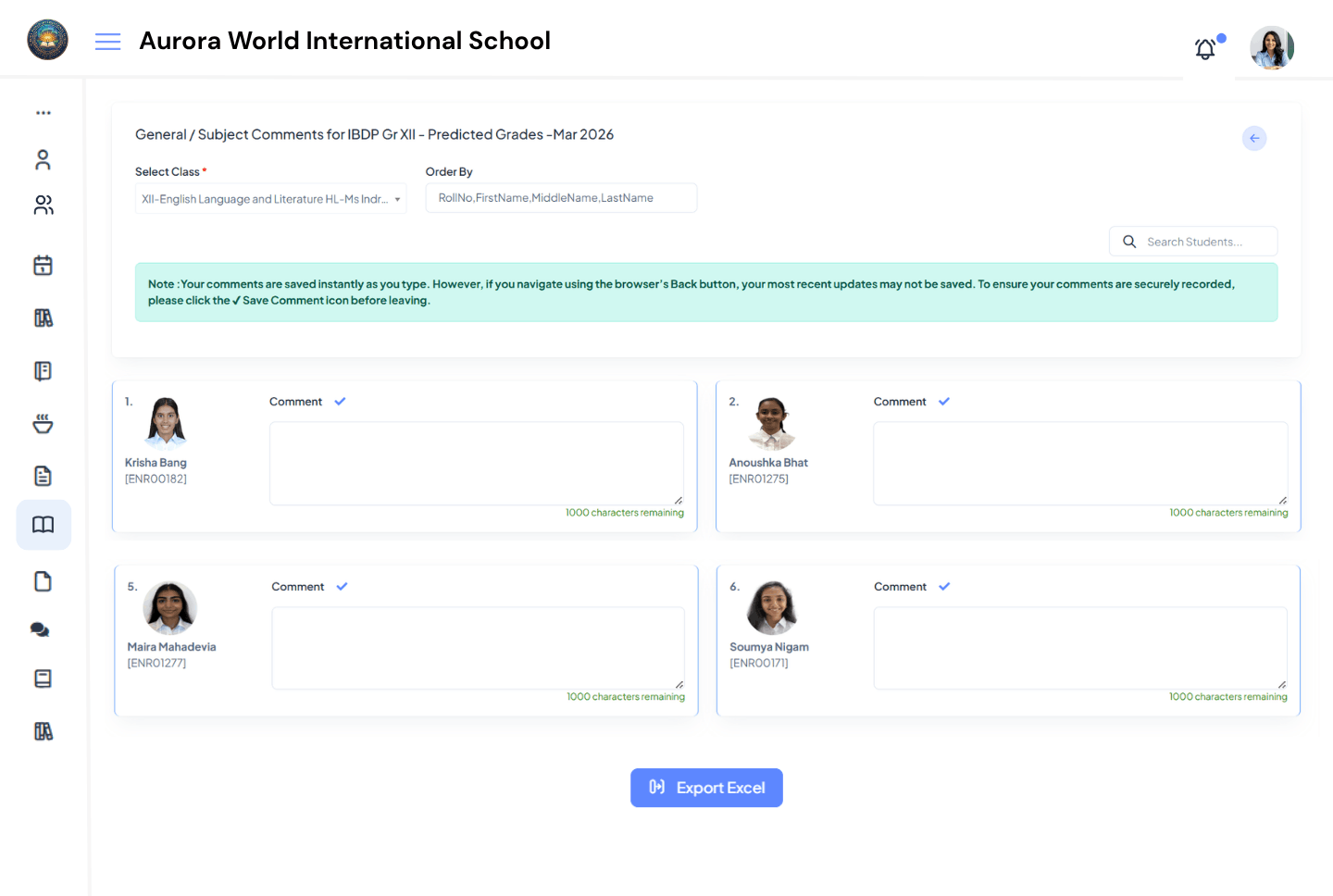
Task: Toggle the hamburger navigation menu
Action: pos(107,41)
